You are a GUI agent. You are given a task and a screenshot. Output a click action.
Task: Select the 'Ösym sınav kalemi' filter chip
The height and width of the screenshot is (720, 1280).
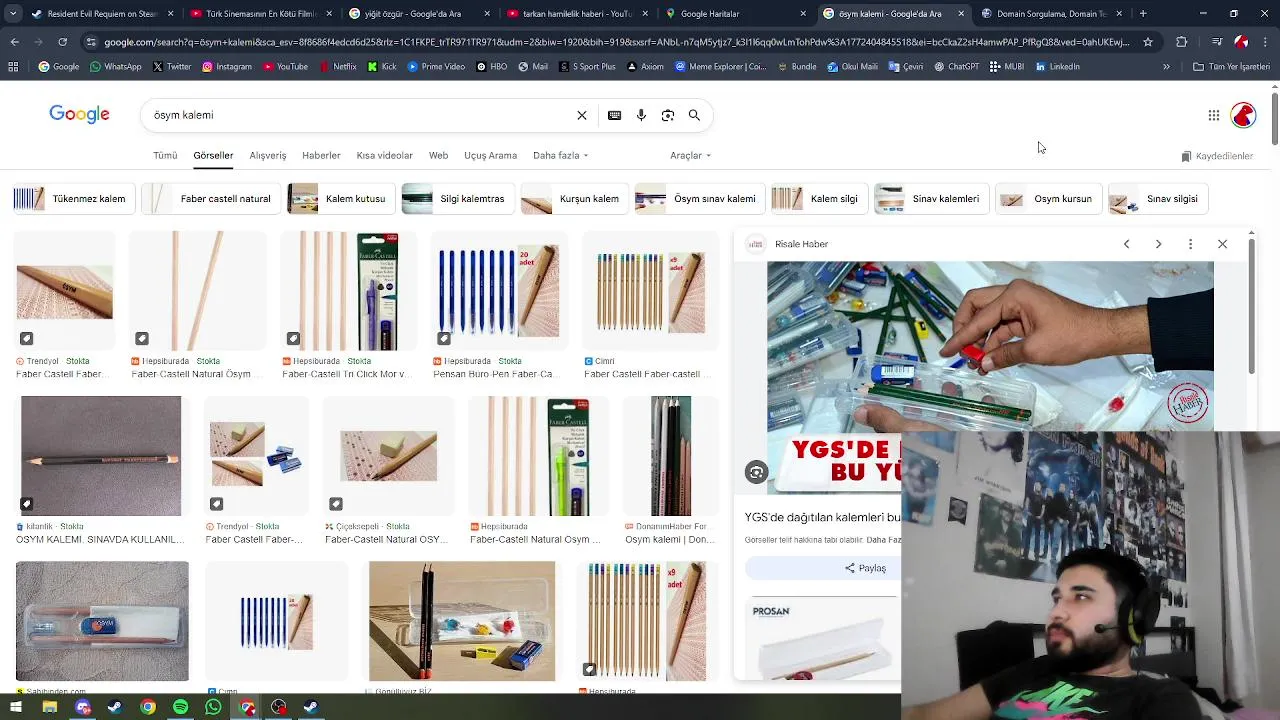[698, 199]
